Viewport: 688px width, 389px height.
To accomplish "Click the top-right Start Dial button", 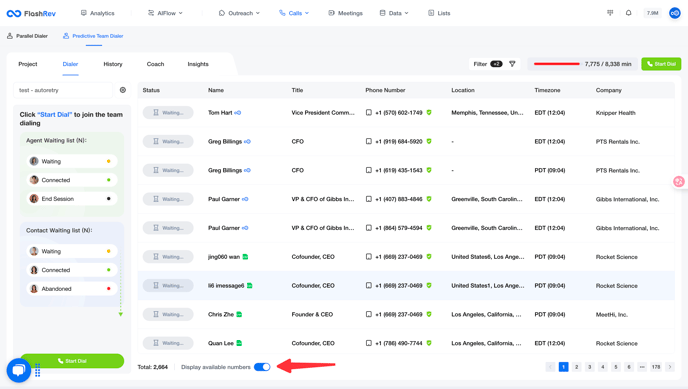I will tap(661, 64).
